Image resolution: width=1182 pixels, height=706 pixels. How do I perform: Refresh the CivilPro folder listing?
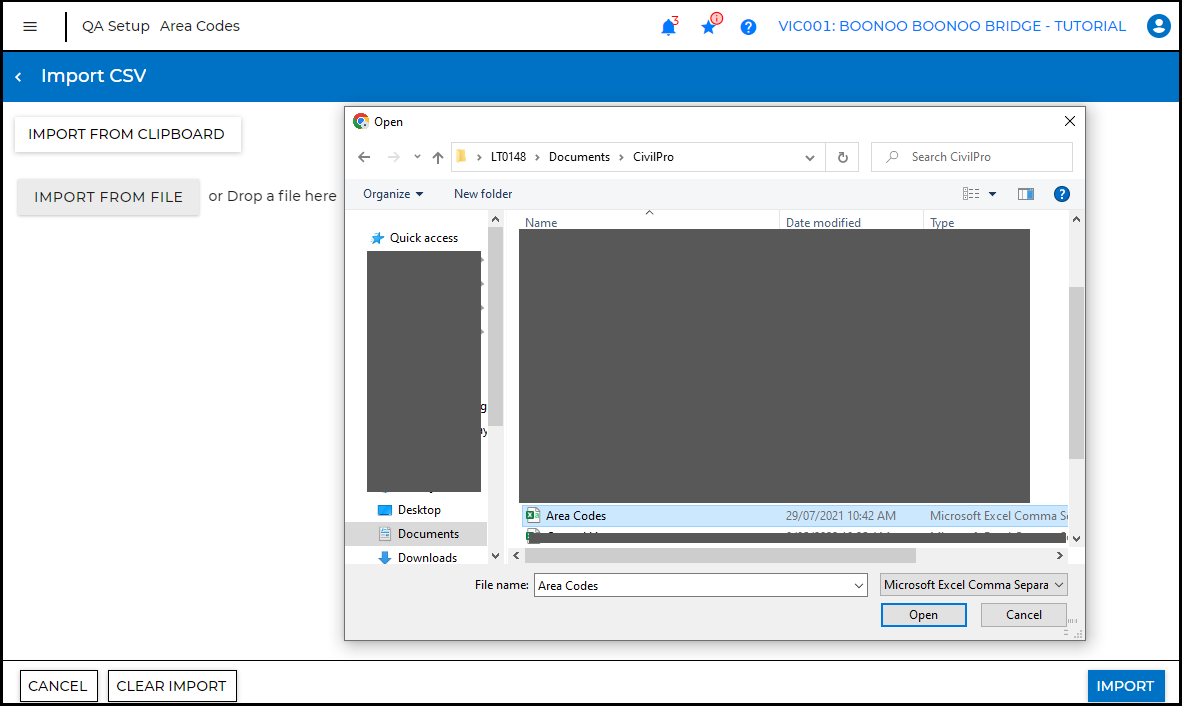[x=842, y=157]
